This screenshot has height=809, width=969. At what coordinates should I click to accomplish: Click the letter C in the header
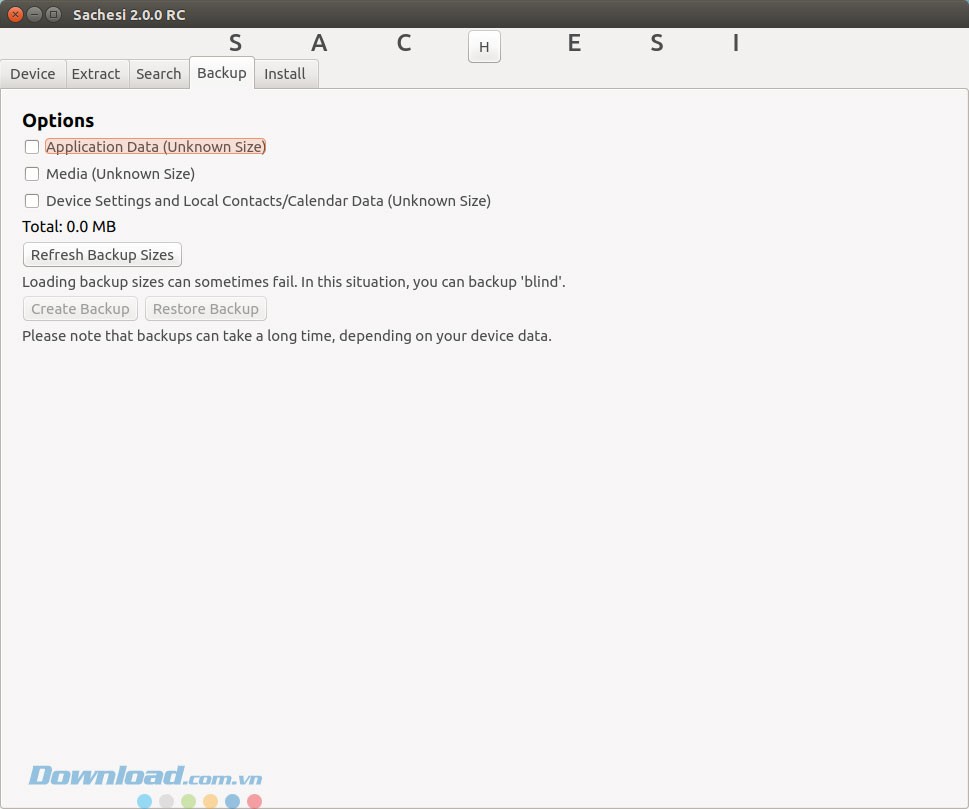[404, 44]
